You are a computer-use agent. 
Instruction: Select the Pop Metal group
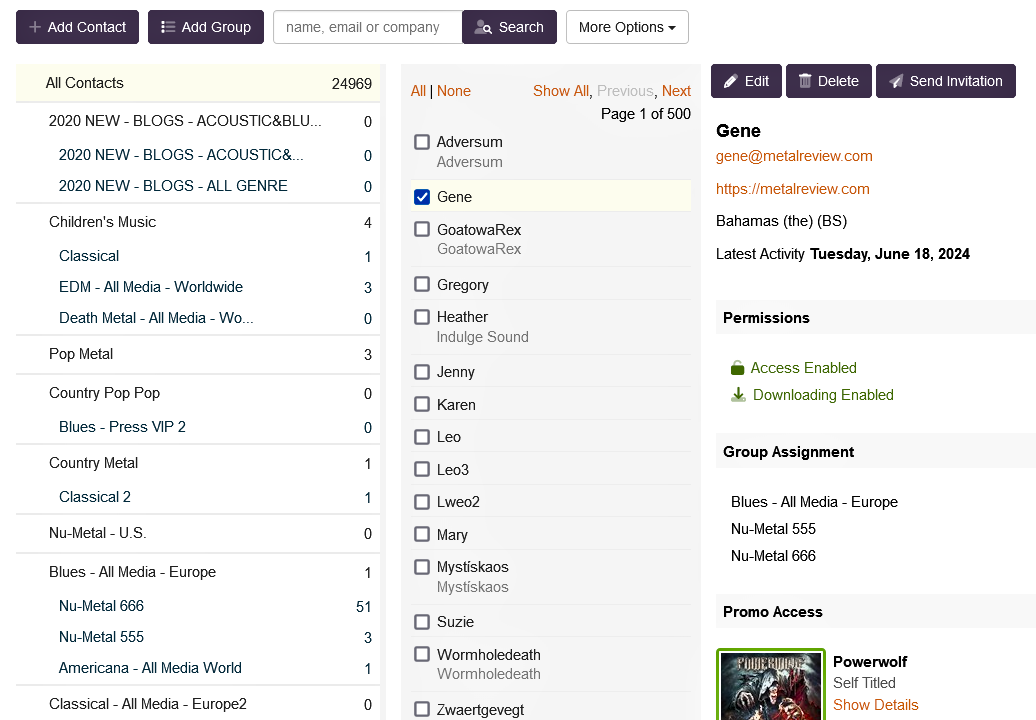[198, 354]
